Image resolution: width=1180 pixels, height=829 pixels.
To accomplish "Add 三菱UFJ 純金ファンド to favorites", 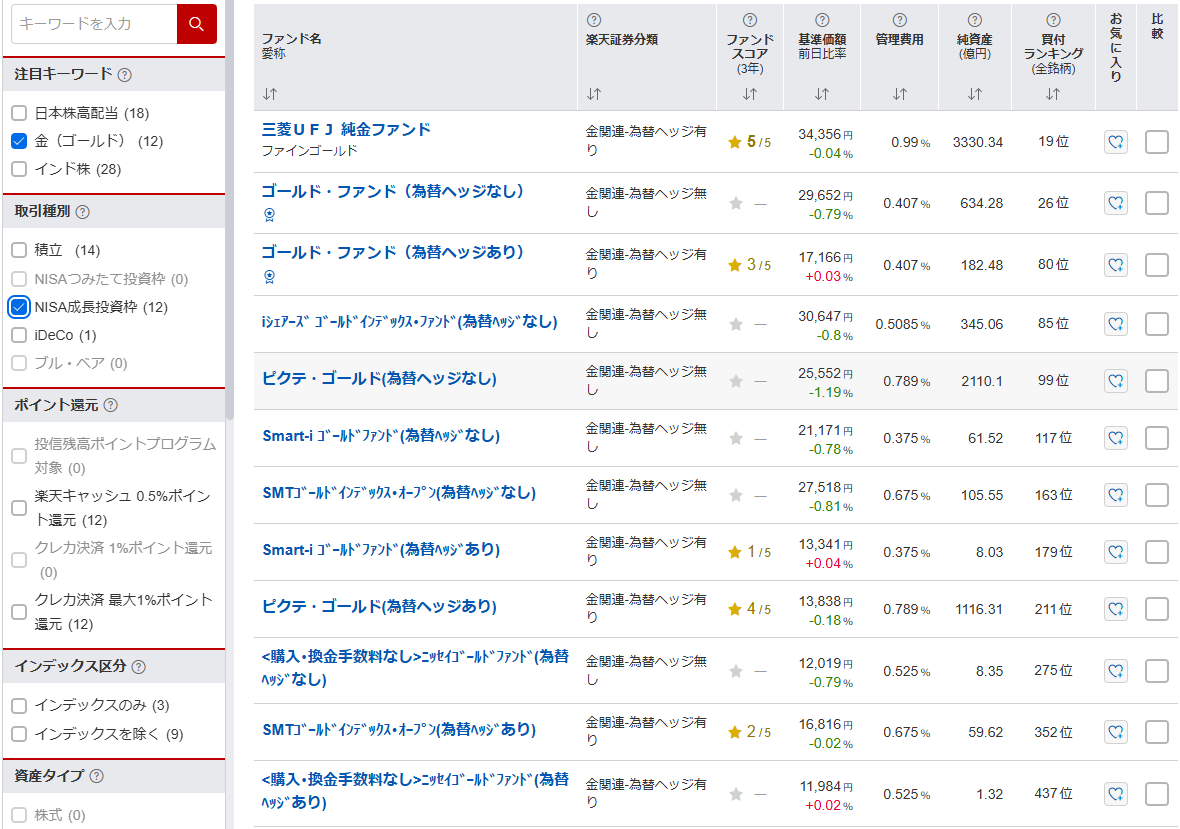I will click(1116, 141).
